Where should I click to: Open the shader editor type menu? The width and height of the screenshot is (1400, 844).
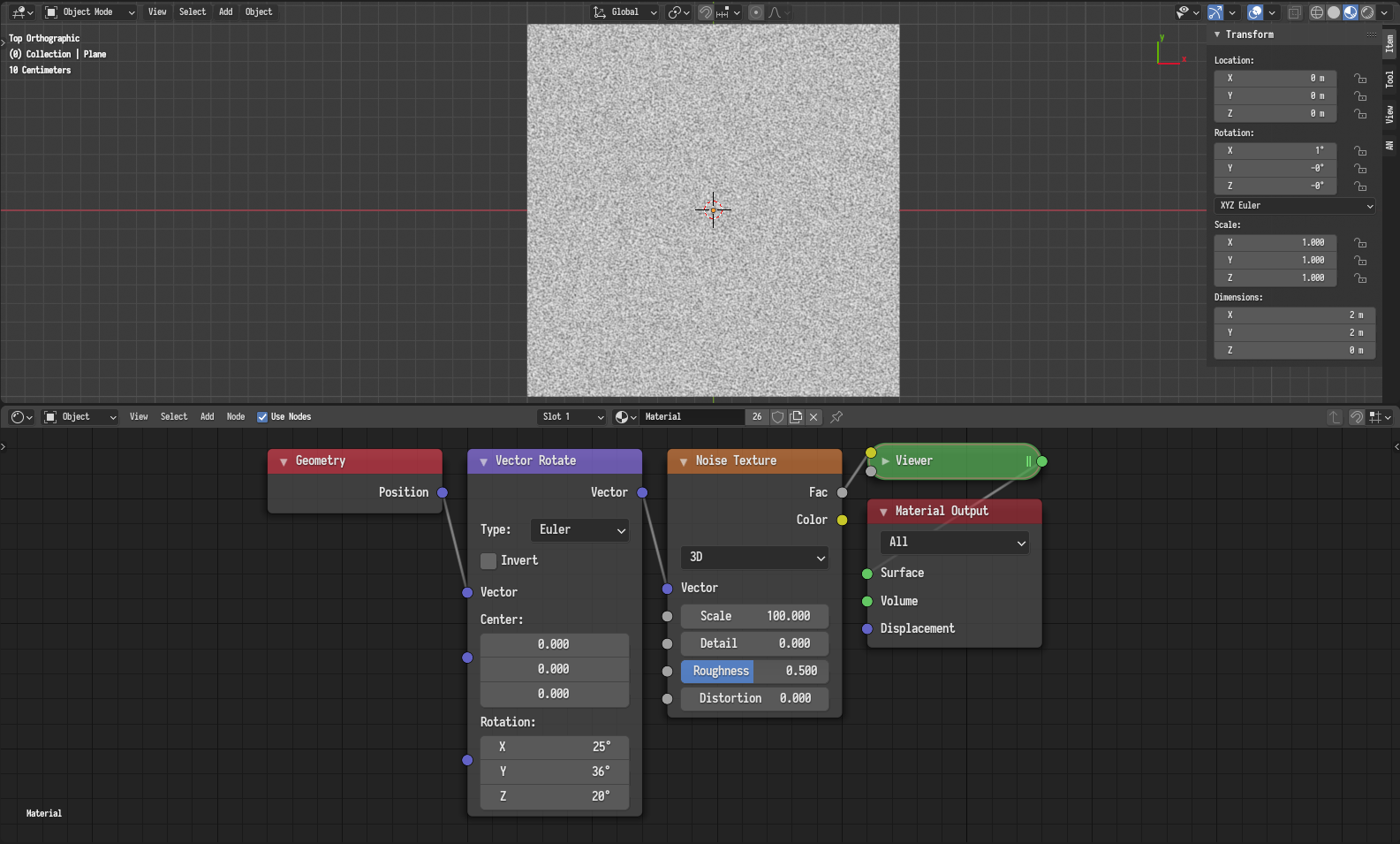click(x=22, y=417)
